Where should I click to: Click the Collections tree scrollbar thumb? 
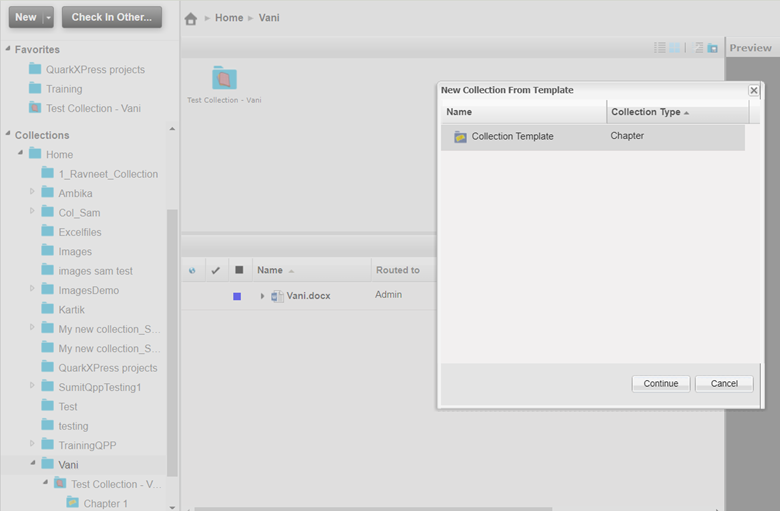(172, 342)
